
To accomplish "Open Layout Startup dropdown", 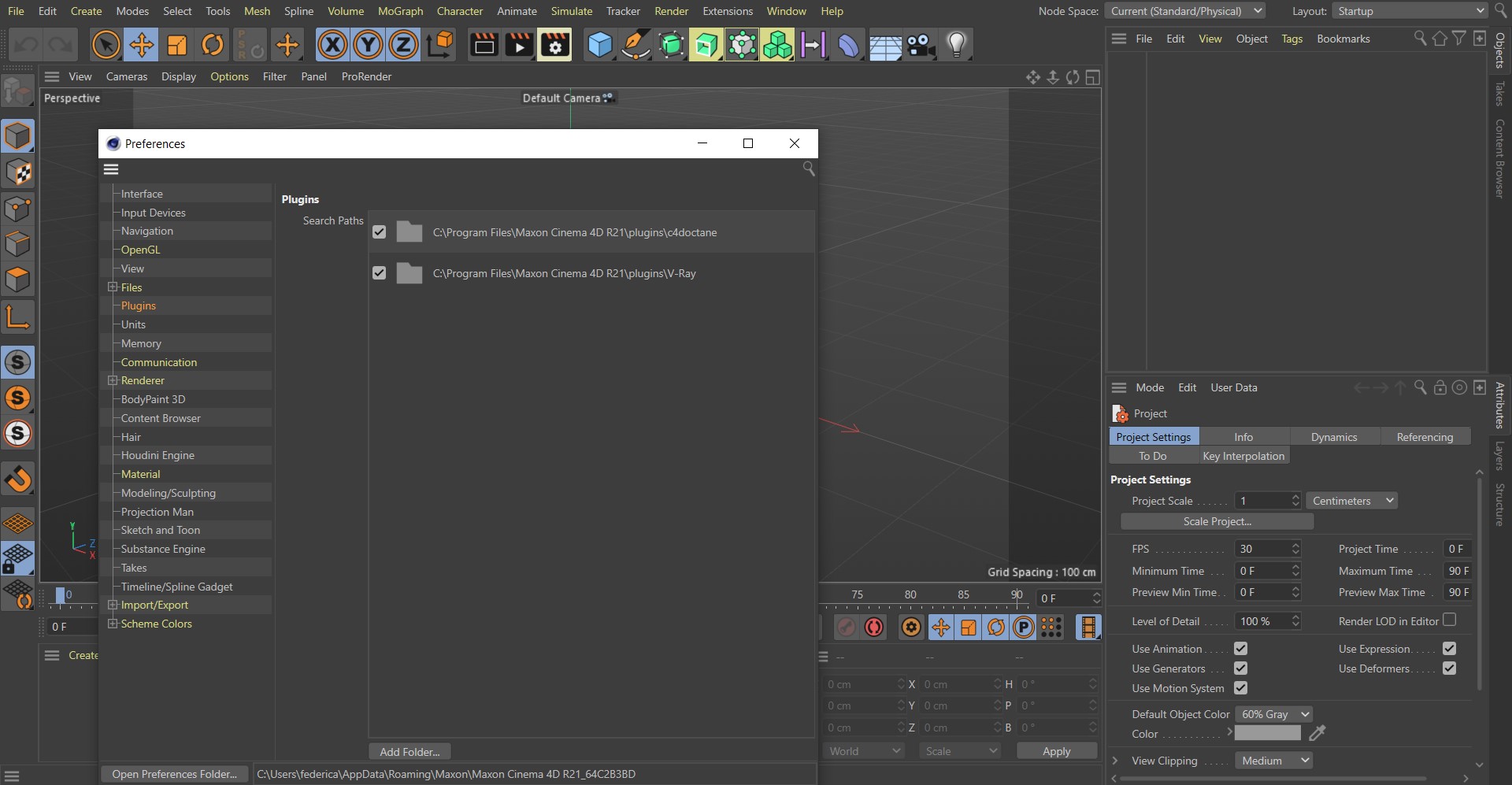I will [x=1410, y=11].
